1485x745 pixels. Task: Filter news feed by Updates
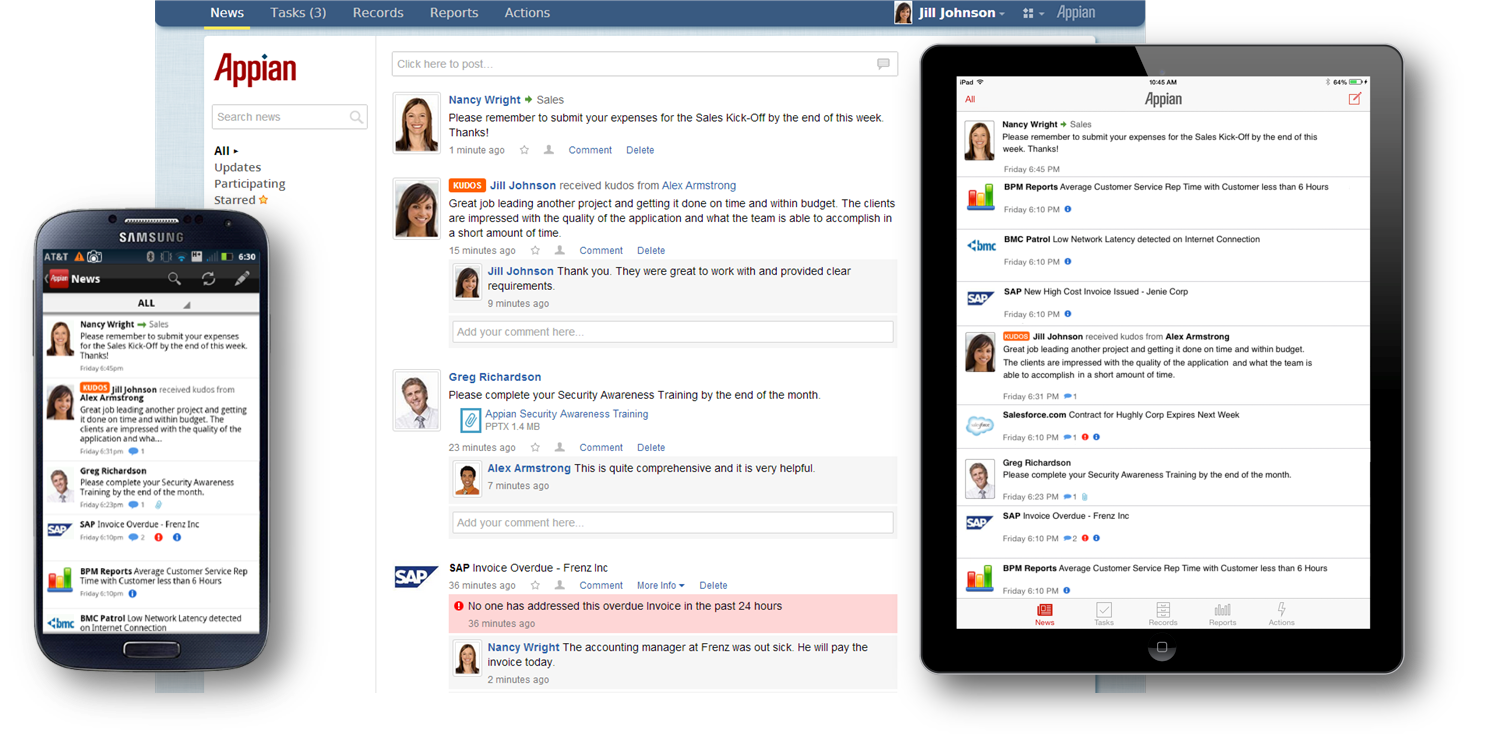(238, 167)
